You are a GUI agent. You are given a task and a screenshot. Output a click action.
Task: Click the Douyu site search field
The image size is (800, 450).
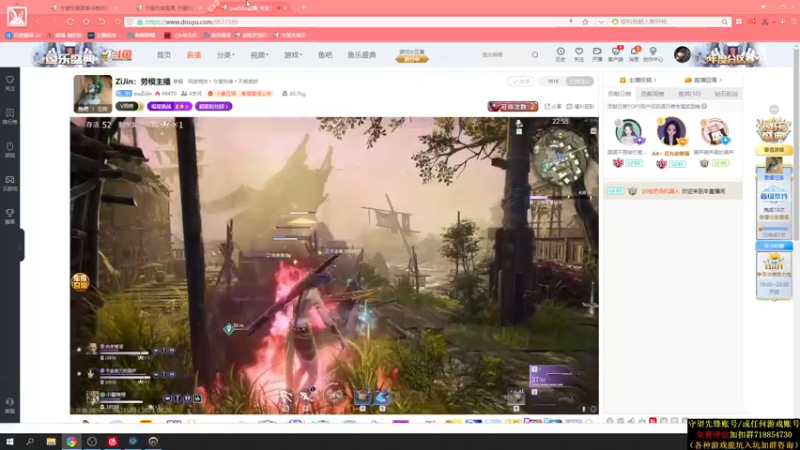tap(503, 55)
